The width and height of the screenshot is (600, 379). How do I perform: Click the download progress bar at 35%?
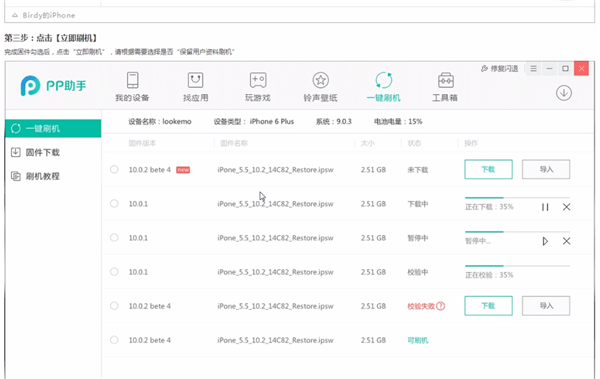tap(517, 198)
